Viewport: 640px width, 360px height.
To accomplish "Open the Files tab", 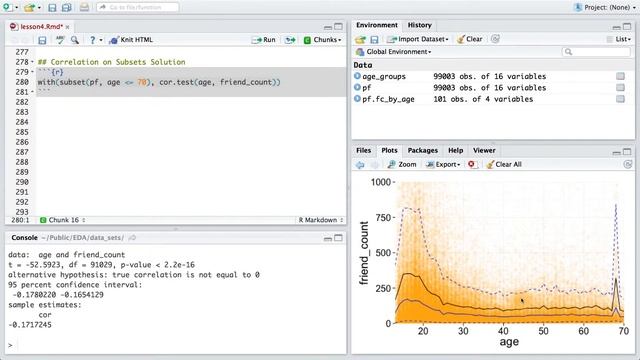I will (363, 151).
